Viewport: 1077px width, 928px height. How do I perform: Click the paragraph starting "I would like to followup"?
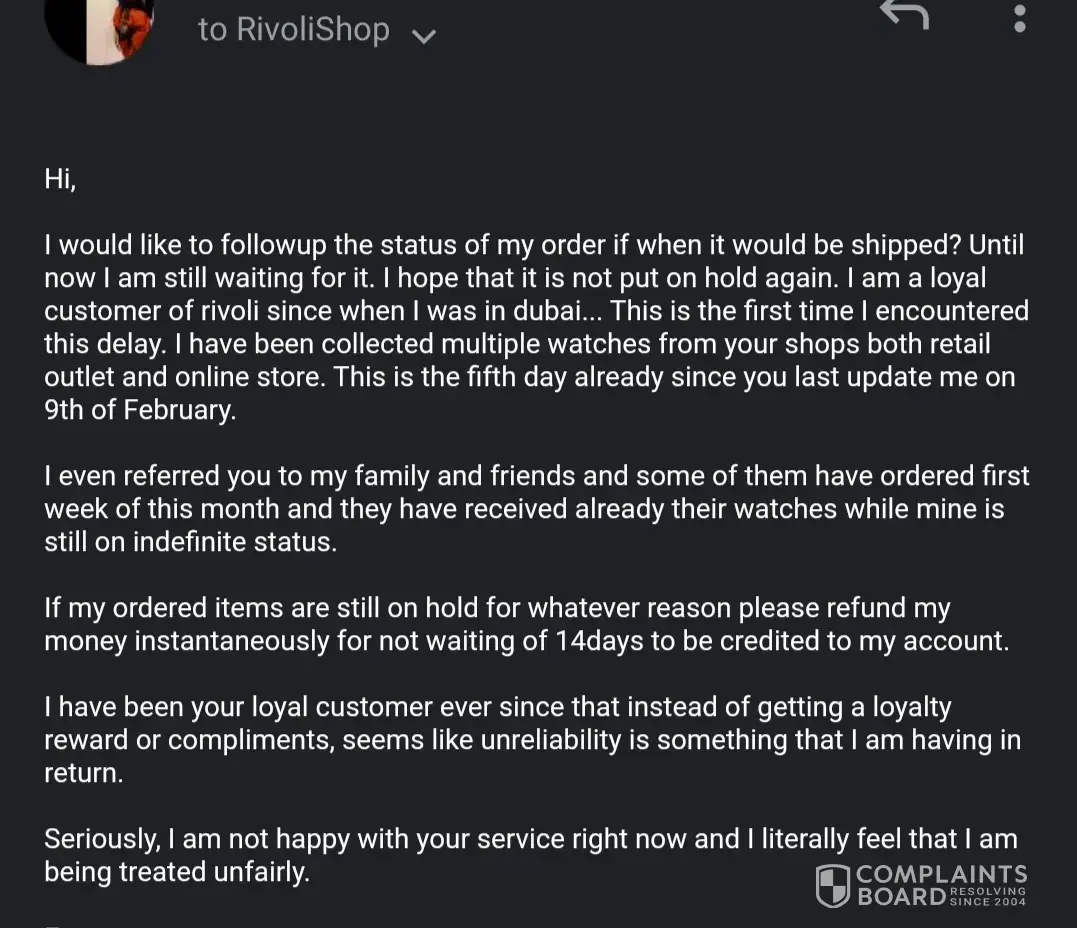click(536, 327)
